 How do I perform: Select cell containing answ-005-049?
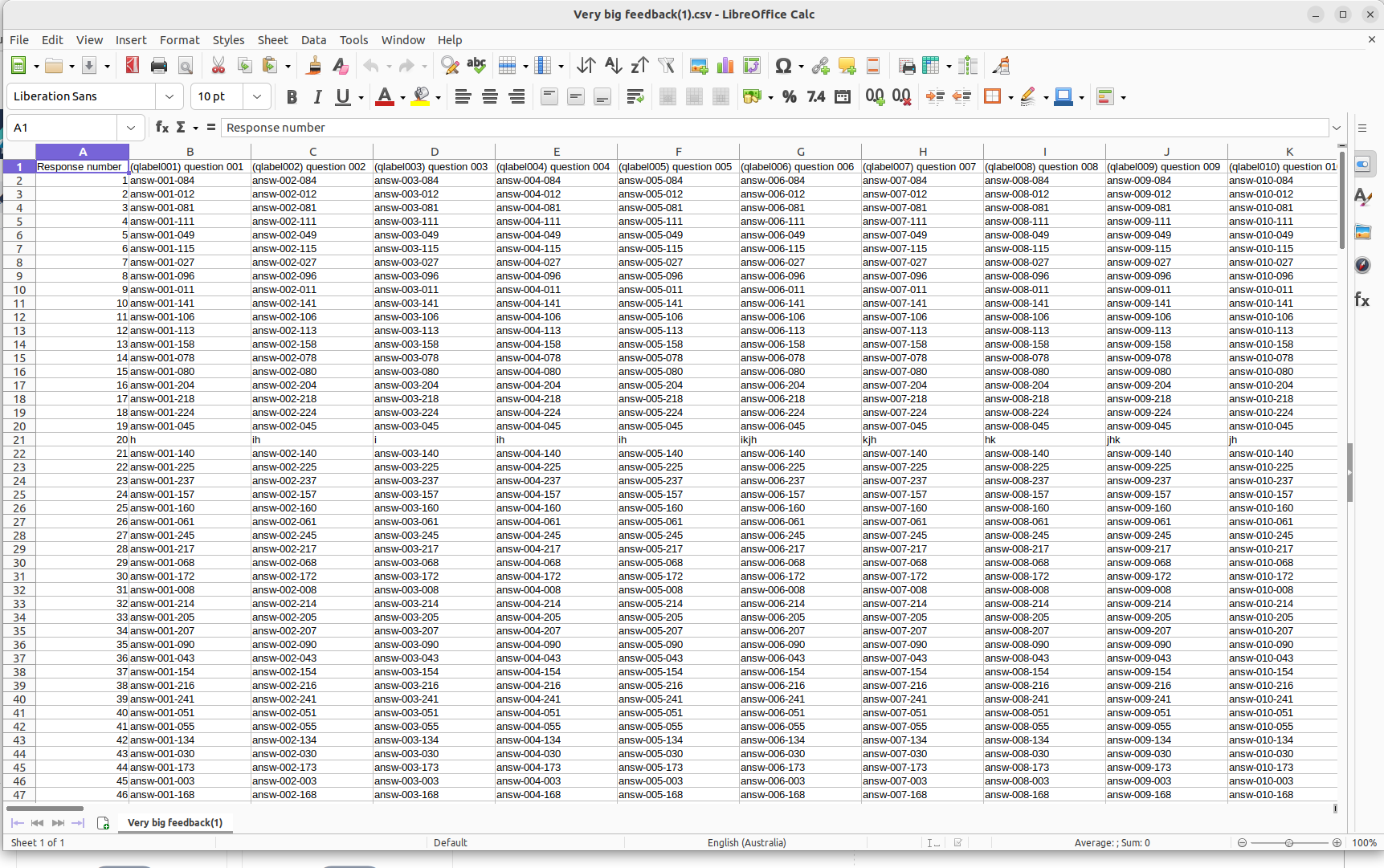click(x=678, y=235)
